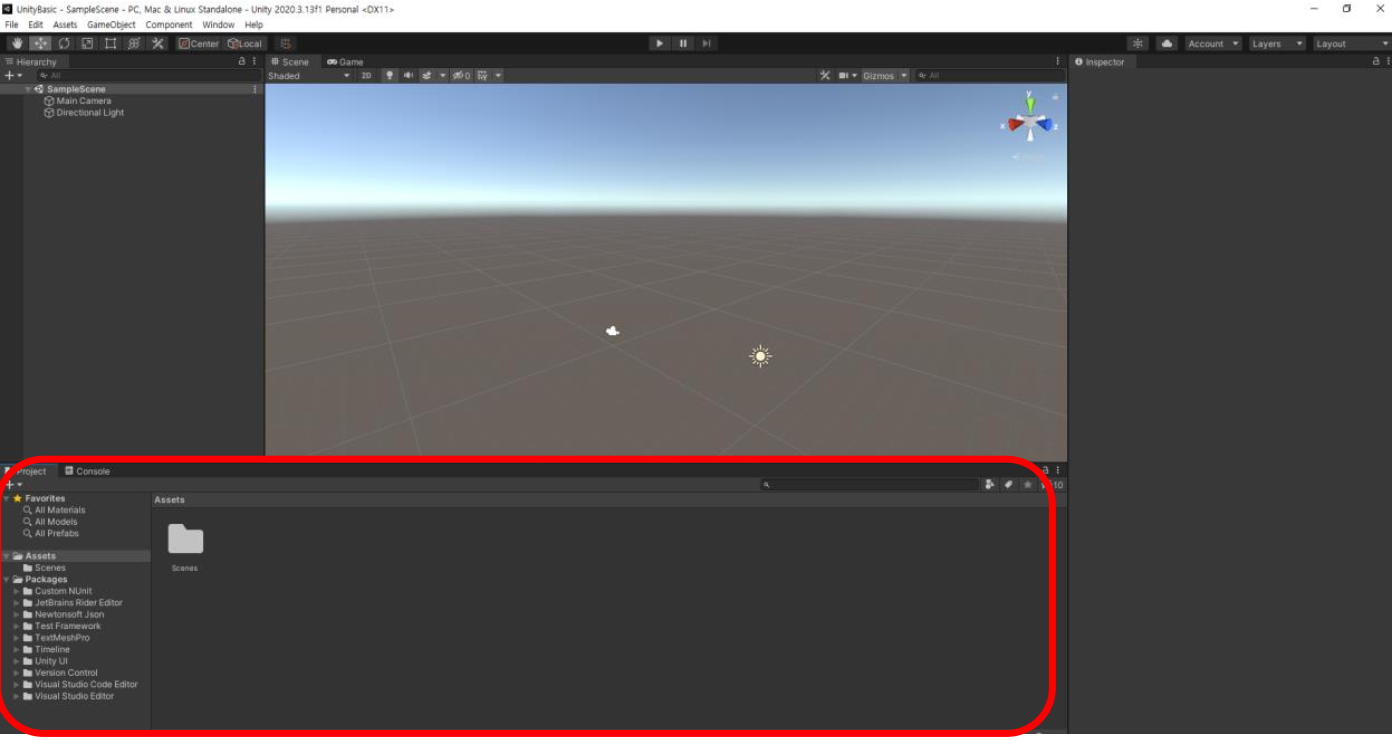Click the Step frame button
Screen dimensions: 1394x740
[x=706, y=44]
